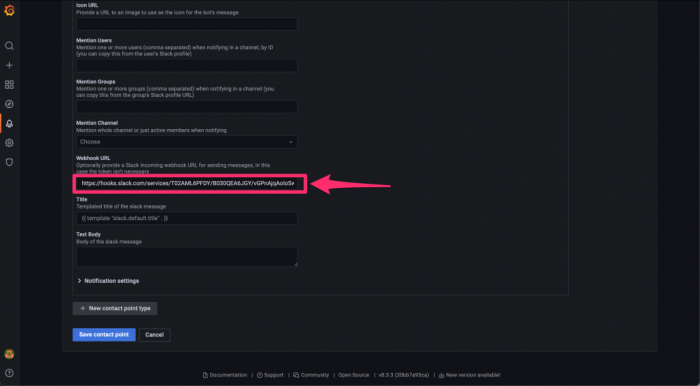Open the Search dashboards icon
This screenshot has width=700, height=386.
point(9,46)
